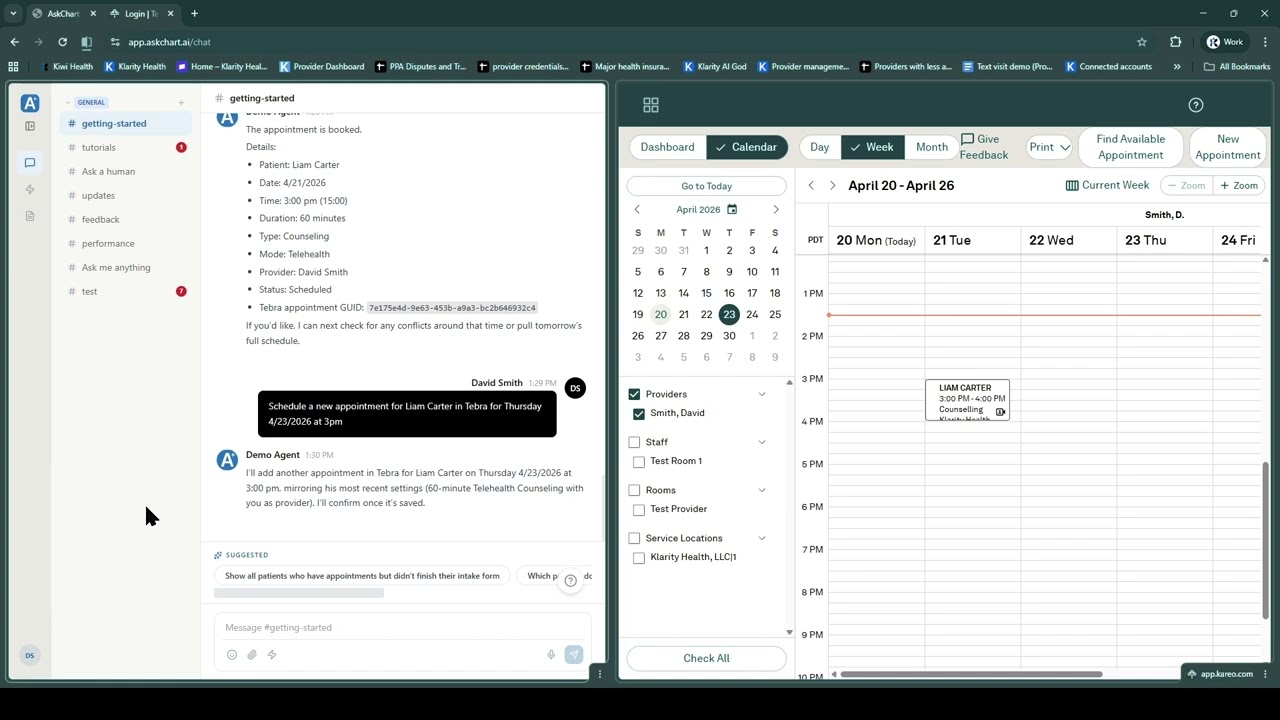Image resolution: width=1280 pixels, height=720 pixels.
Task: Collapse the Service Locations section chevron
Action: [x=762, y=538]
